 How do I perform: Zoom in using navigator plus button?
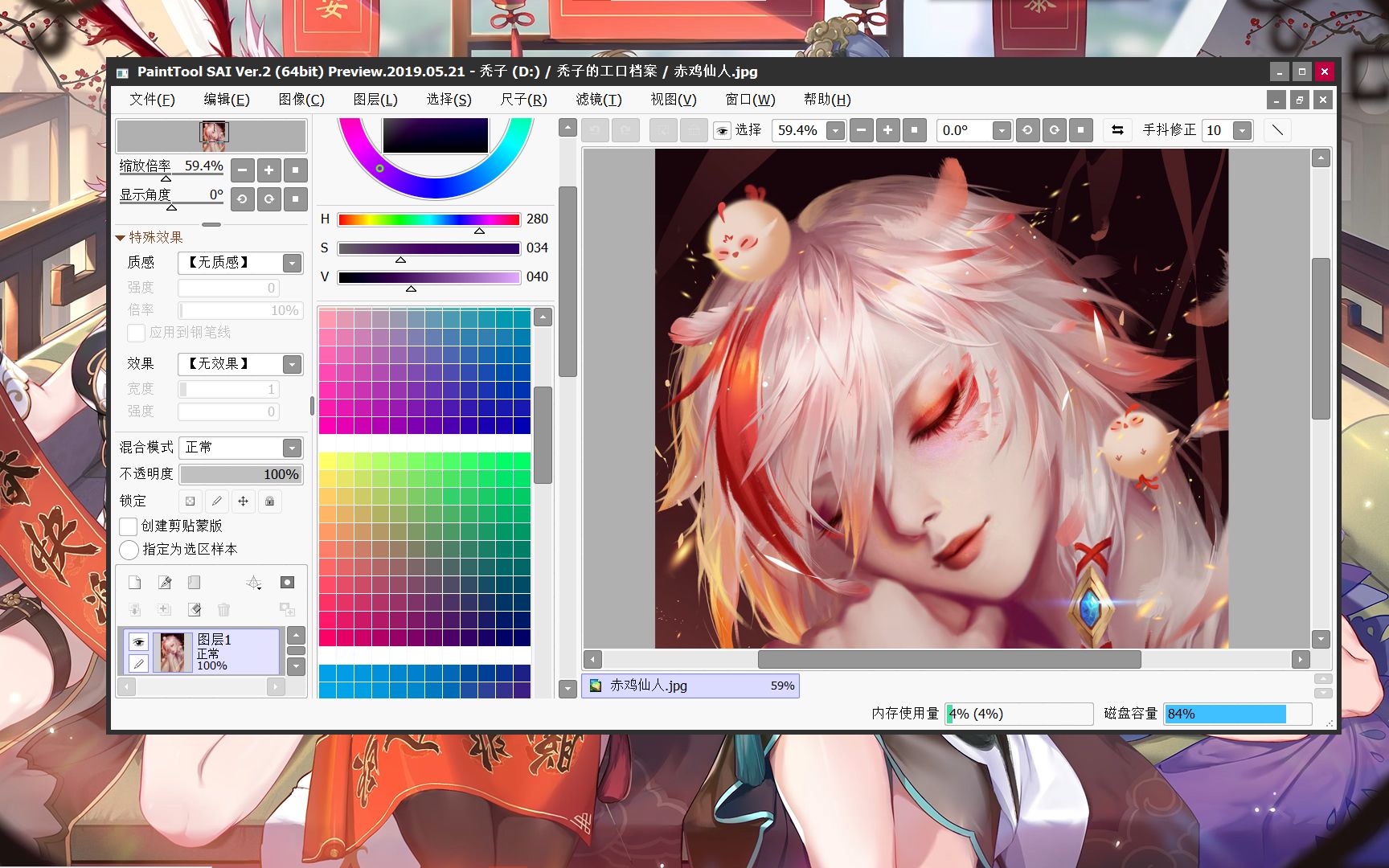pyautogui.click(x=268, y=170)
